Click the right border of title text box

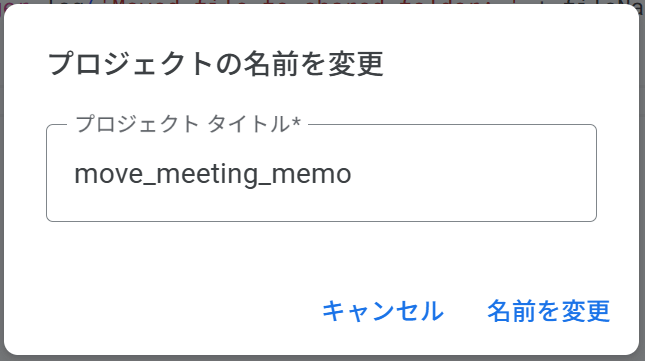pos(596,173)
